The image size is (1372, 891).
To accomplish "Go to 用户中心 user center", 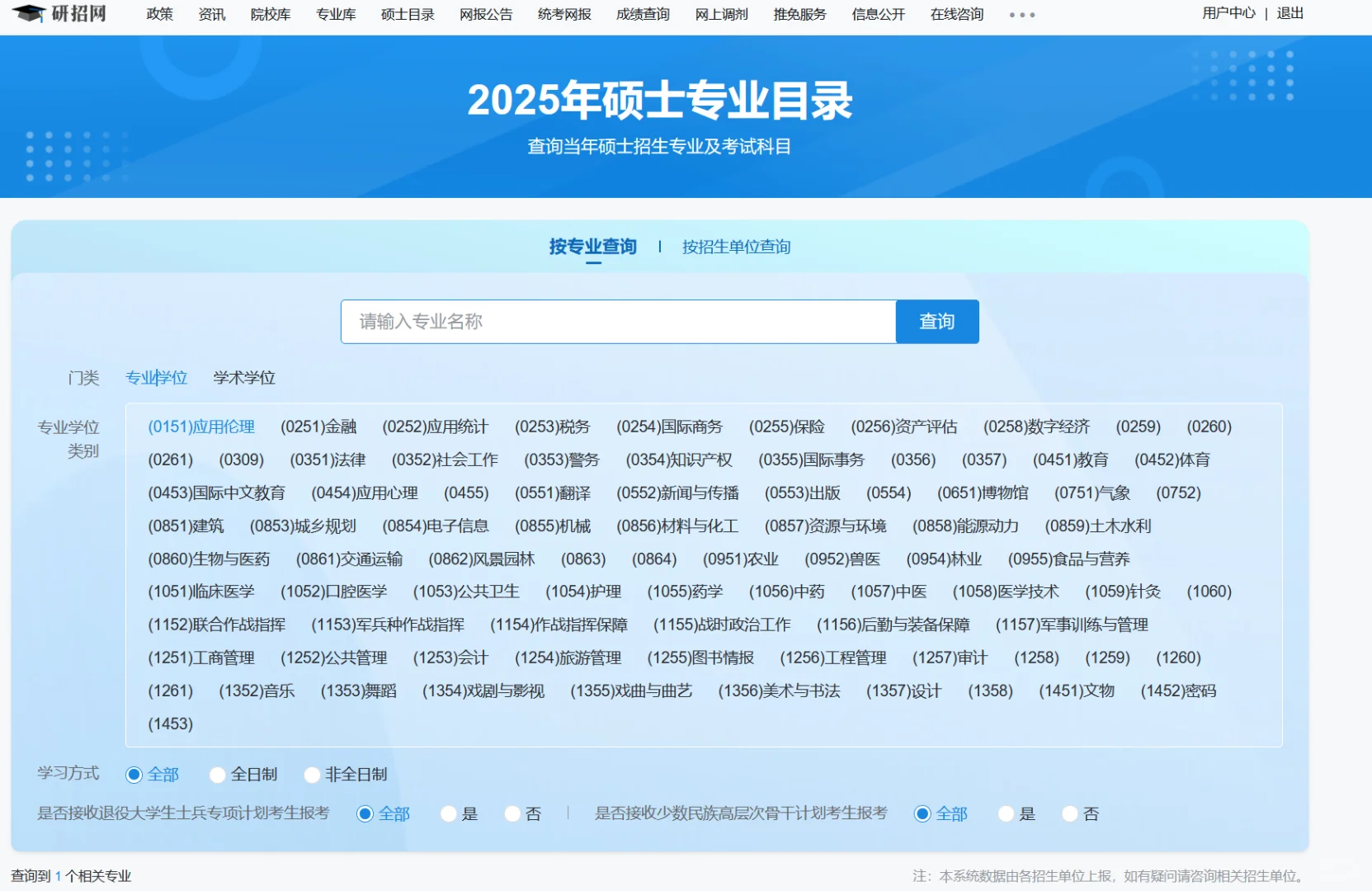I will pyautogui.click(x=1228, y=13).
